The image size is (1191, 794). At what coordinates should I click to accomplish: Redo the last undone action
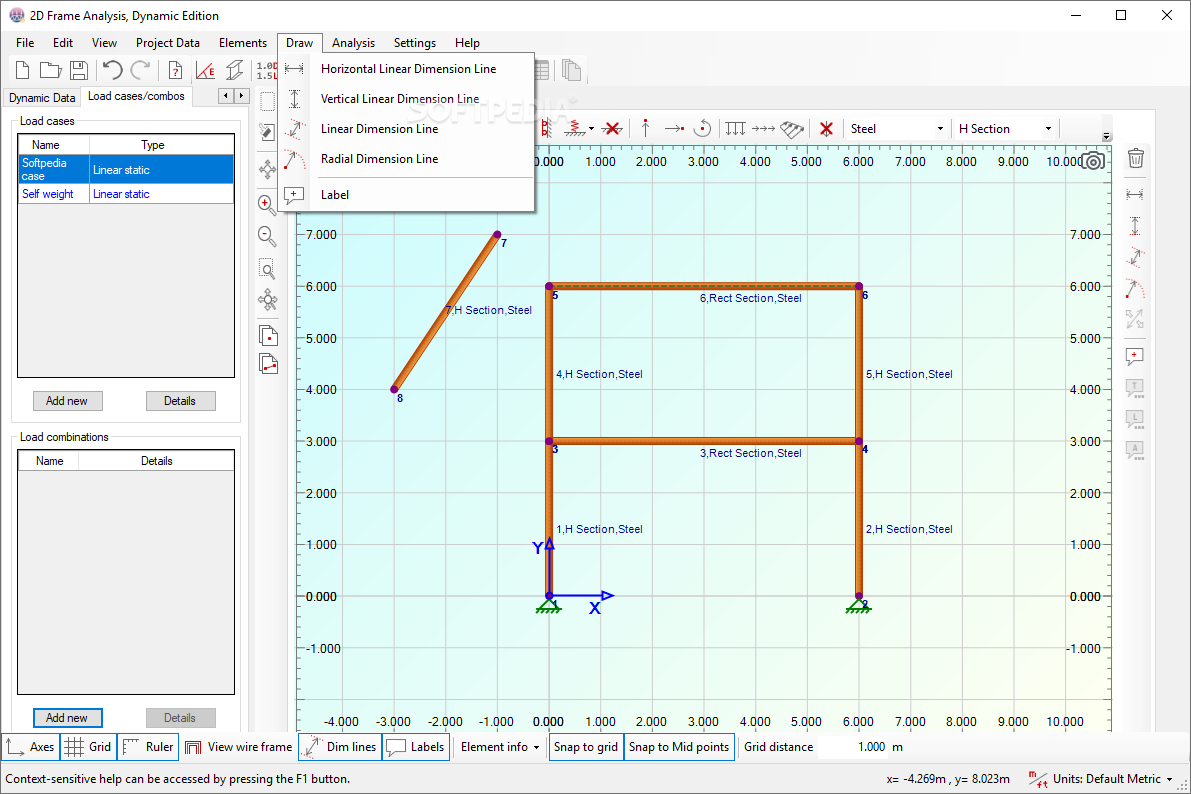click(x=141, y=71)
